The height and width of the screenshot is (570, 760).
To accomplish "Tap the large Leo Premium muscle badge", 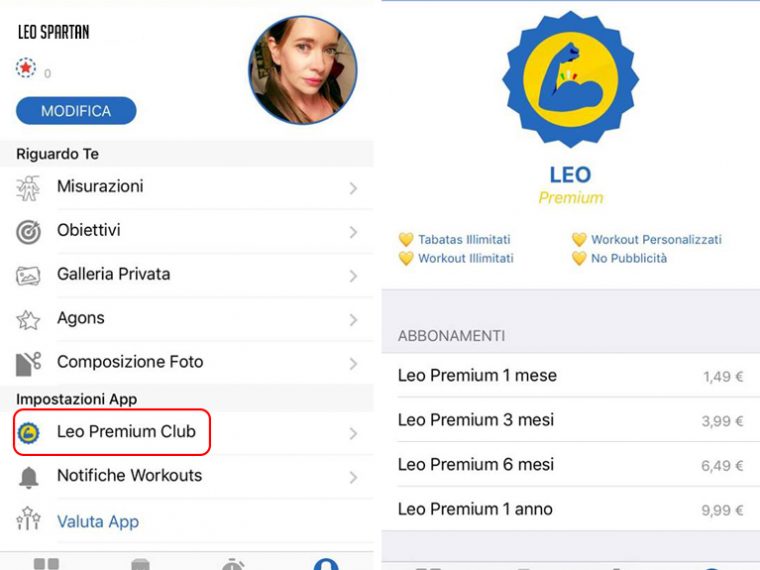I will click(x=570, y=79).
